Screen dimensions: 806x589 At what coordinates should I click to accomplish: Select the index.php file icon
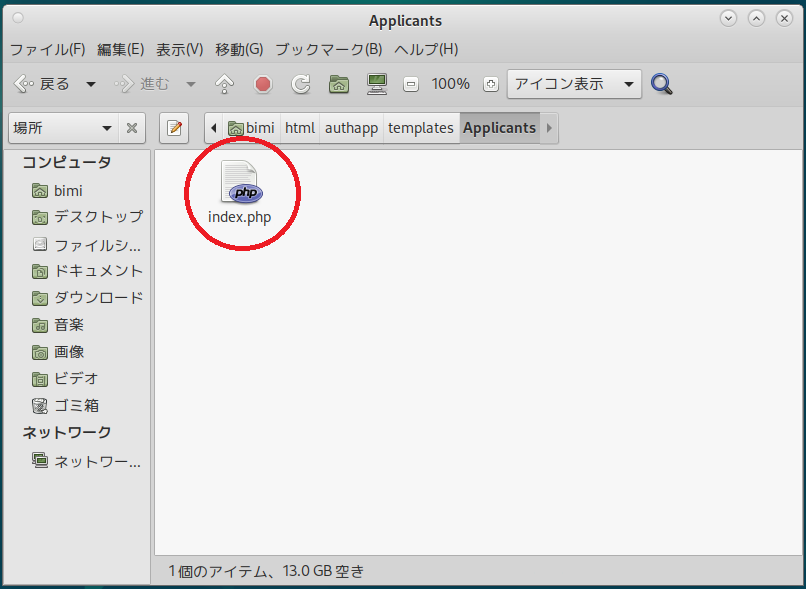pyautogui.click(x=242, y=181)
